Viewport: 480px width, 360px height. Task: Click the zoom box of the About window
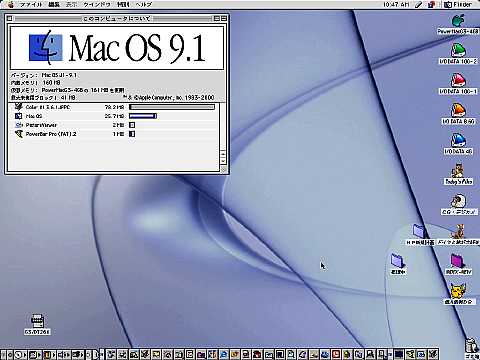(x=216, y=18)
